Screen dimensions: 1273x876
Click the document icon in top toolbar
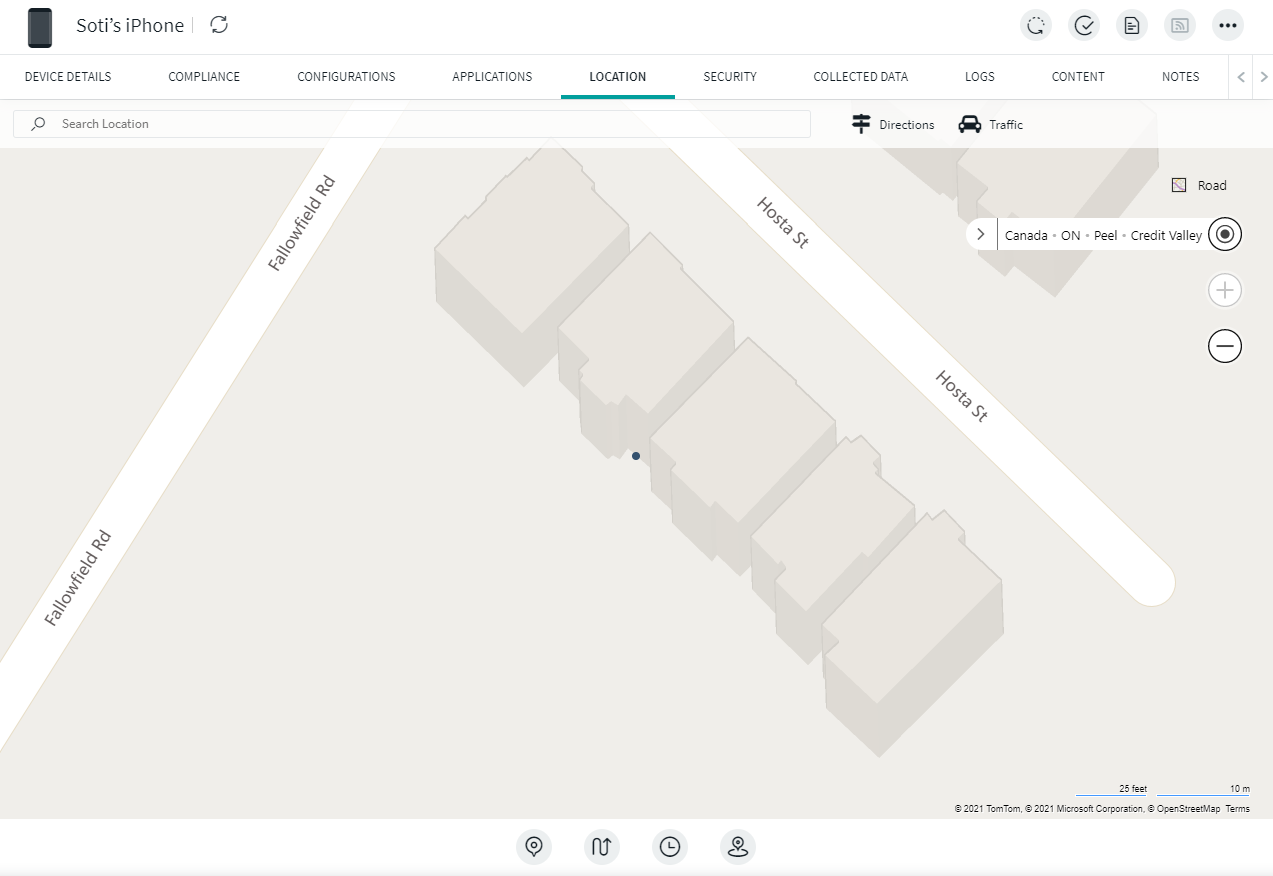[1132, 26]
